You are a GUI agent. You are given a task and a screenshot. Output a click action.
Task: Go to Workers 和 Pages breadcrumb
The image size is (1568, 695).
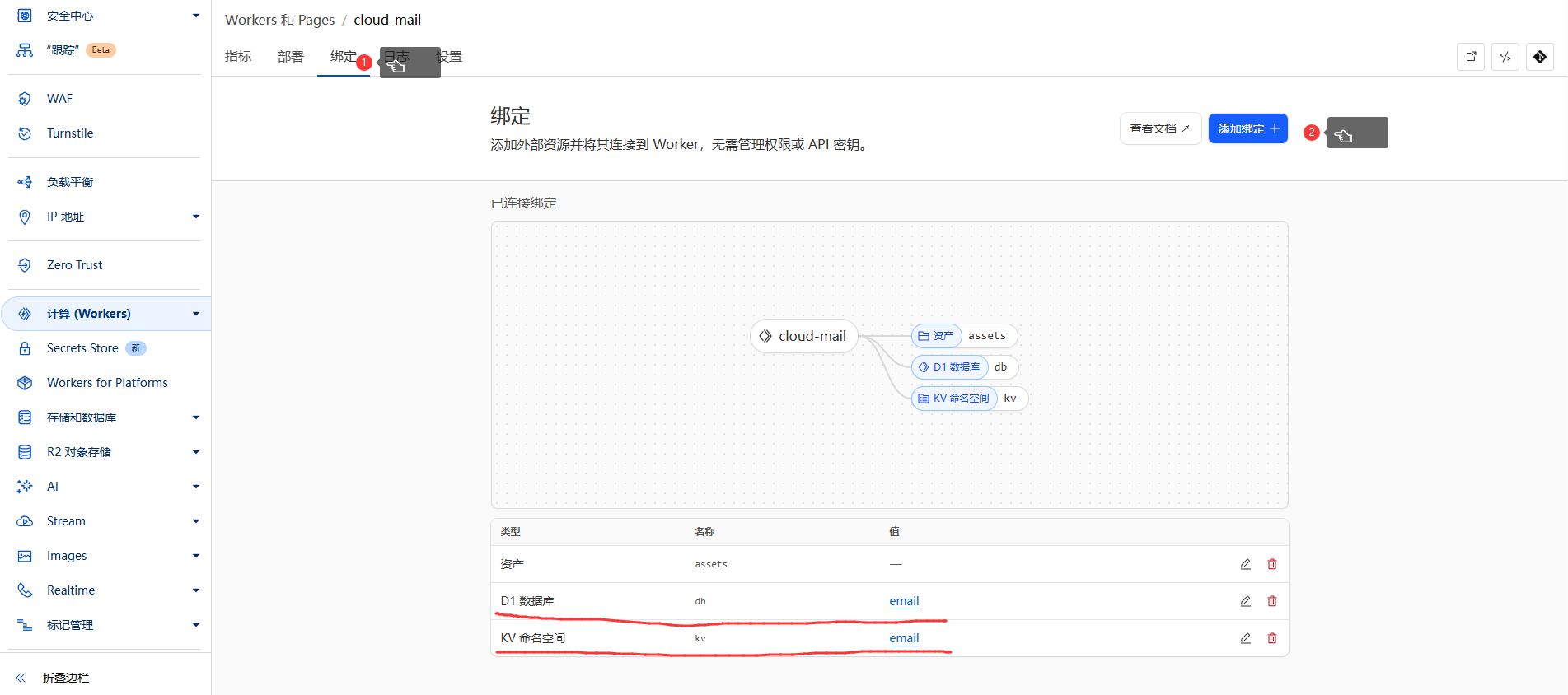[279, 20]
